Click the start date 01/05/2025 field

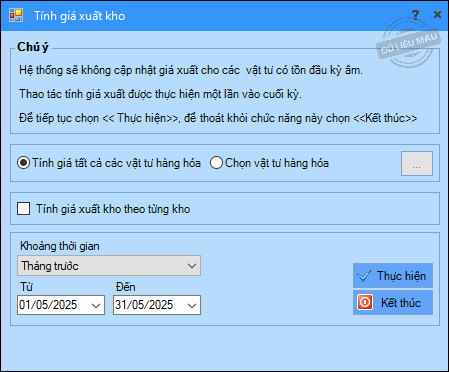tap(61, 305)
